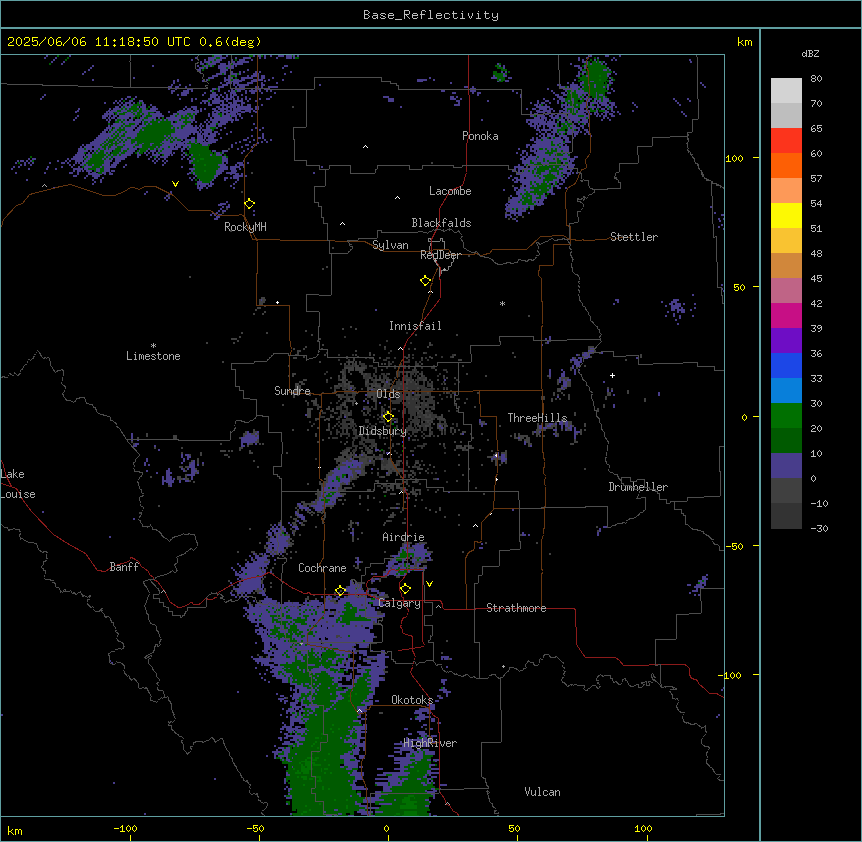Select the RedDeer city label
The height and width of the screenshot is (842, 862).
coord(440,255)
